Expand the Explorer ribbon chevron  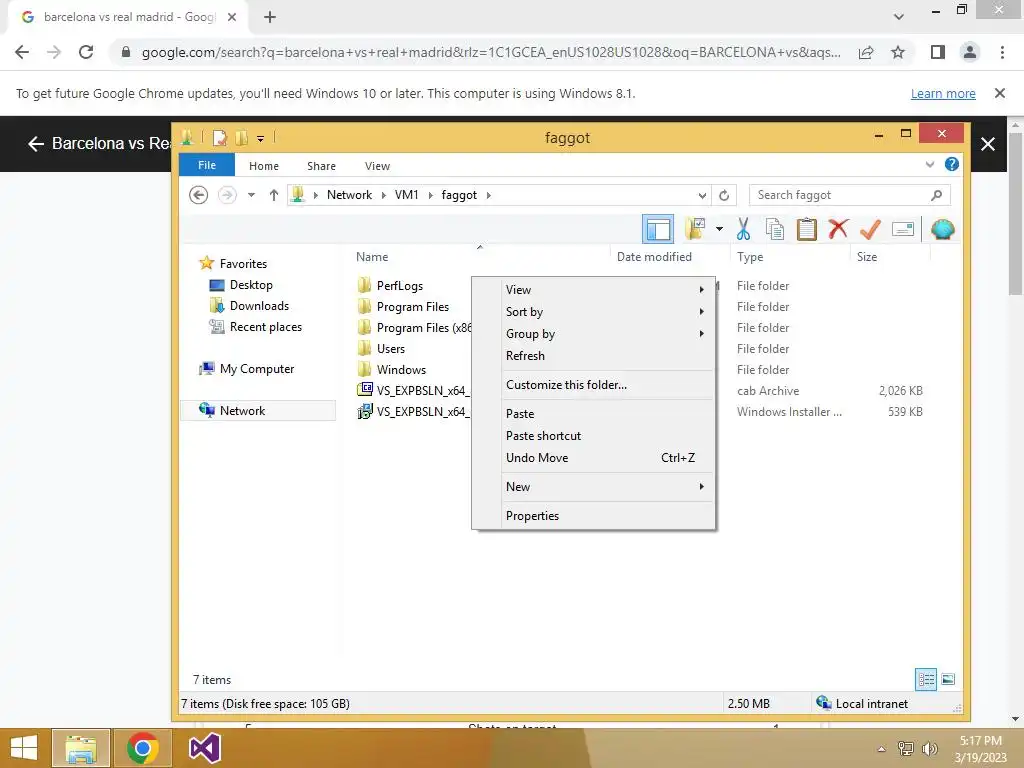click(930, 165)
